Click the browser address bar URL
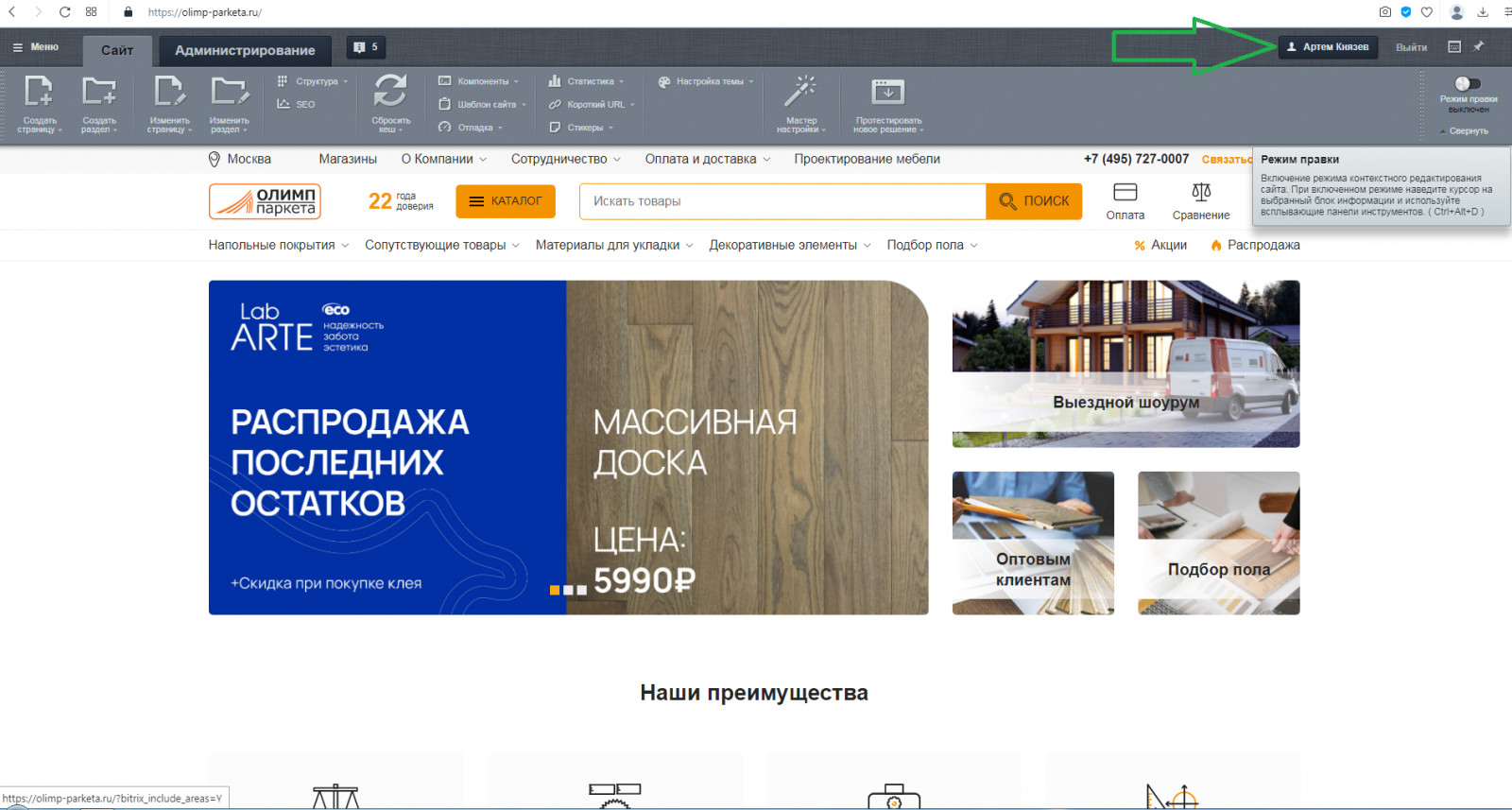The image size is (1512, 810). (x=205, y=12)
